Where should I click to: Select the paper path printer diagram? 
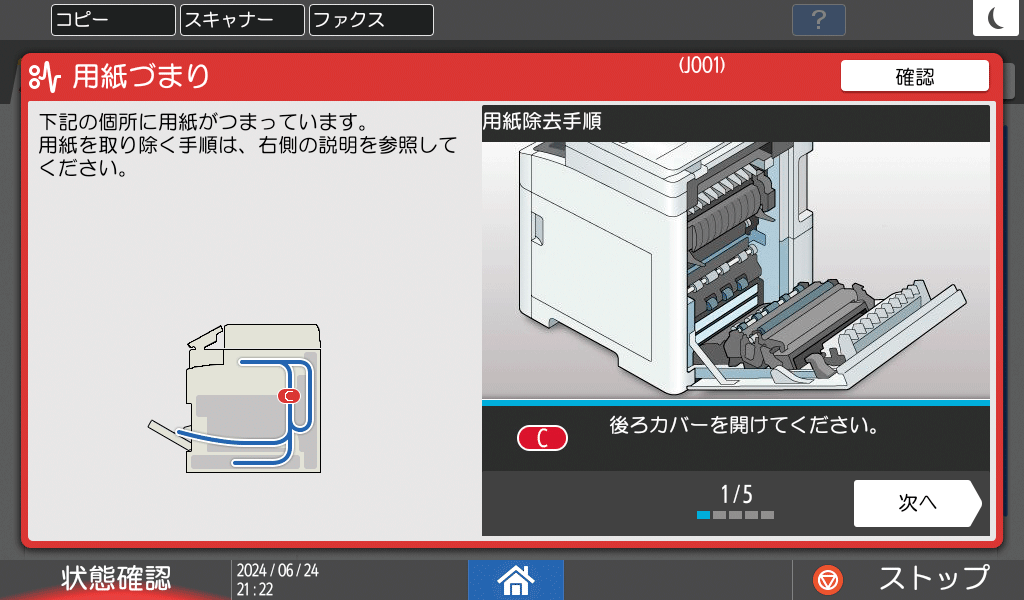(240, 398)
